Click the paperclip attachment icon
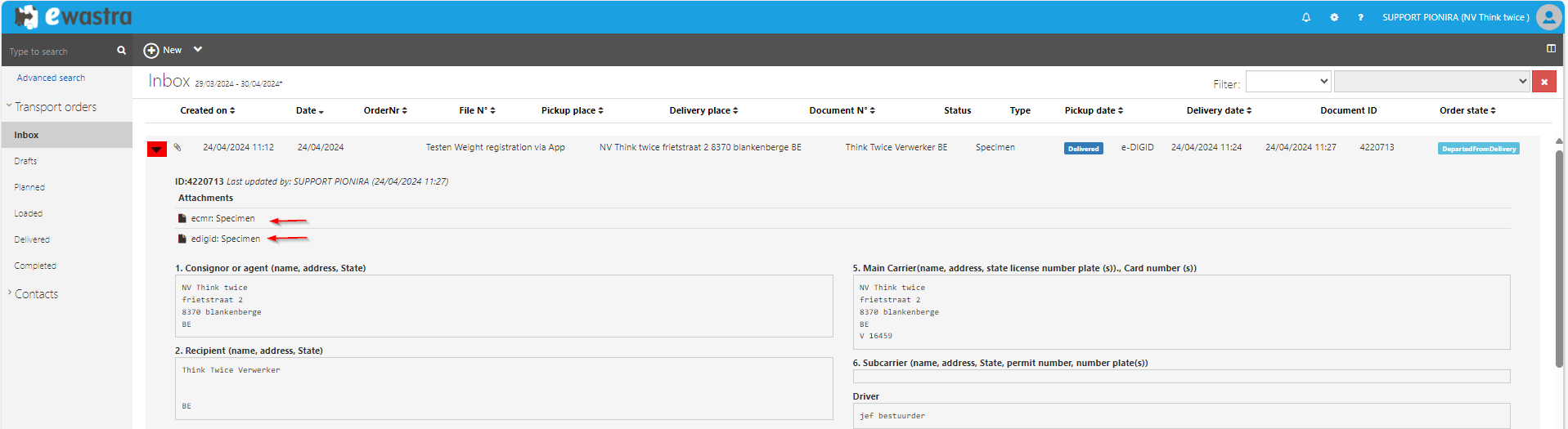Image resolution: width=1568 pixels, height=429 pixels. point(177,148)
